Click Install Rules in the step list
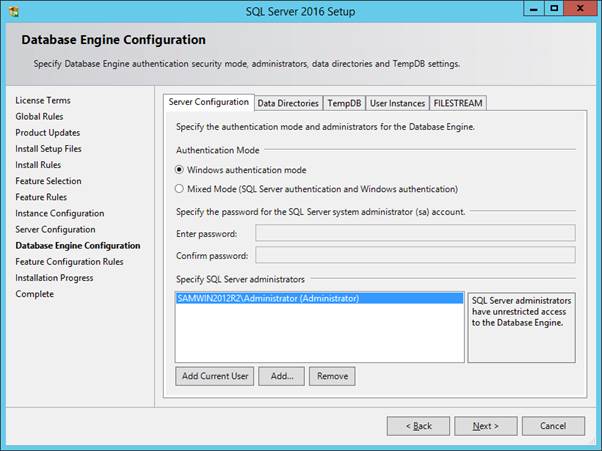602x451 pixels. (x=38, y=165)
